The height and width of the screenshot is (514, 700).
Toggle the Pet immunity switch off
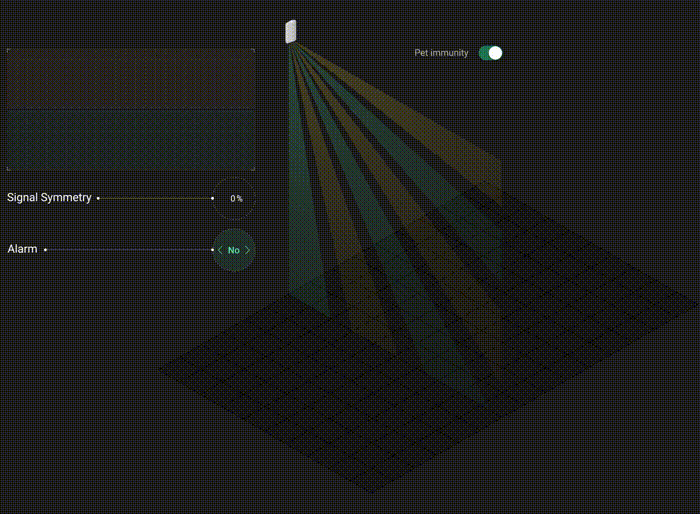coord(490,53)
